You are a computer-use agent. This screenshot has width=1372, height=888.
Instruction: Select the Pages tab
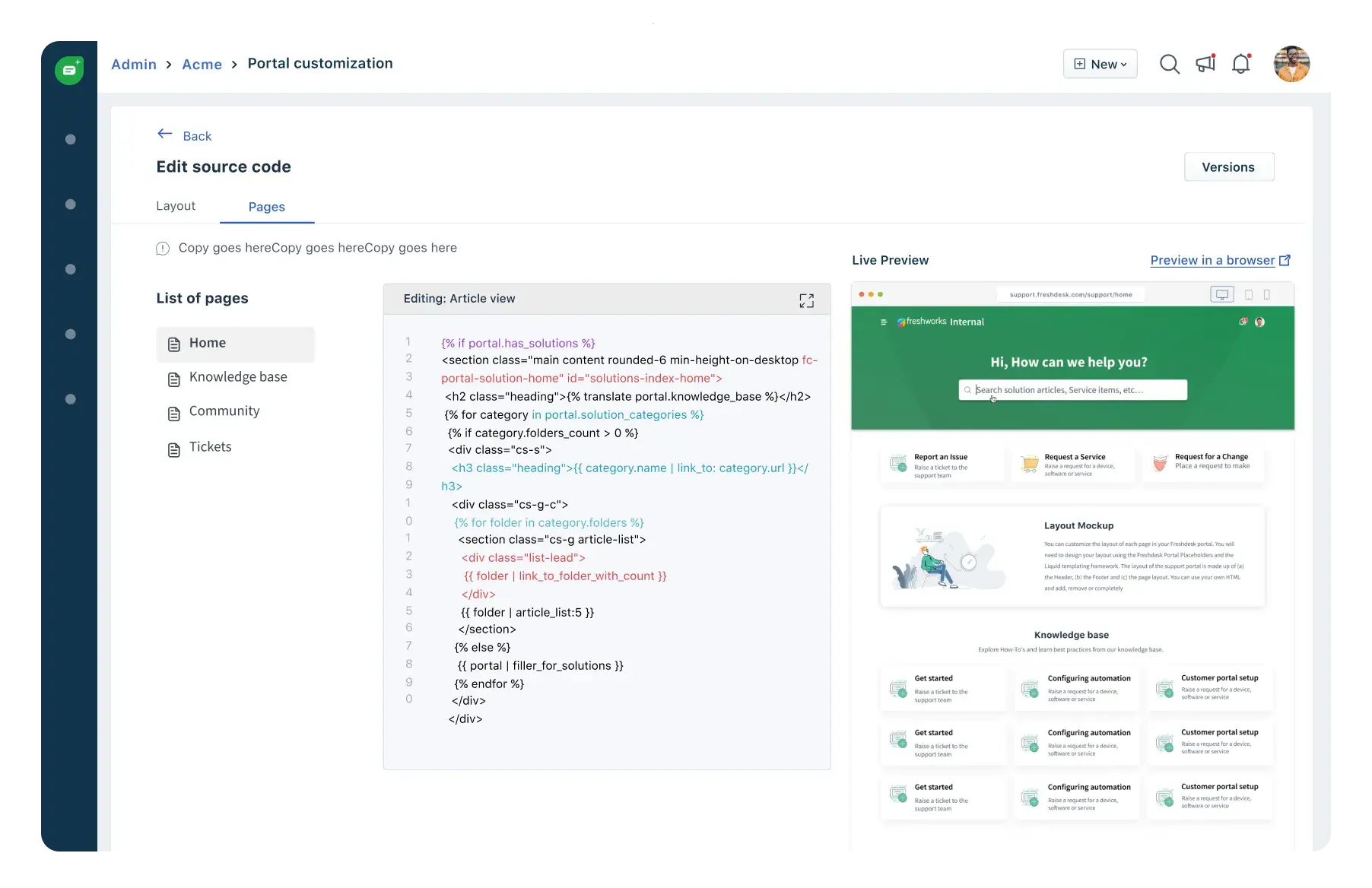pos(266,207)
